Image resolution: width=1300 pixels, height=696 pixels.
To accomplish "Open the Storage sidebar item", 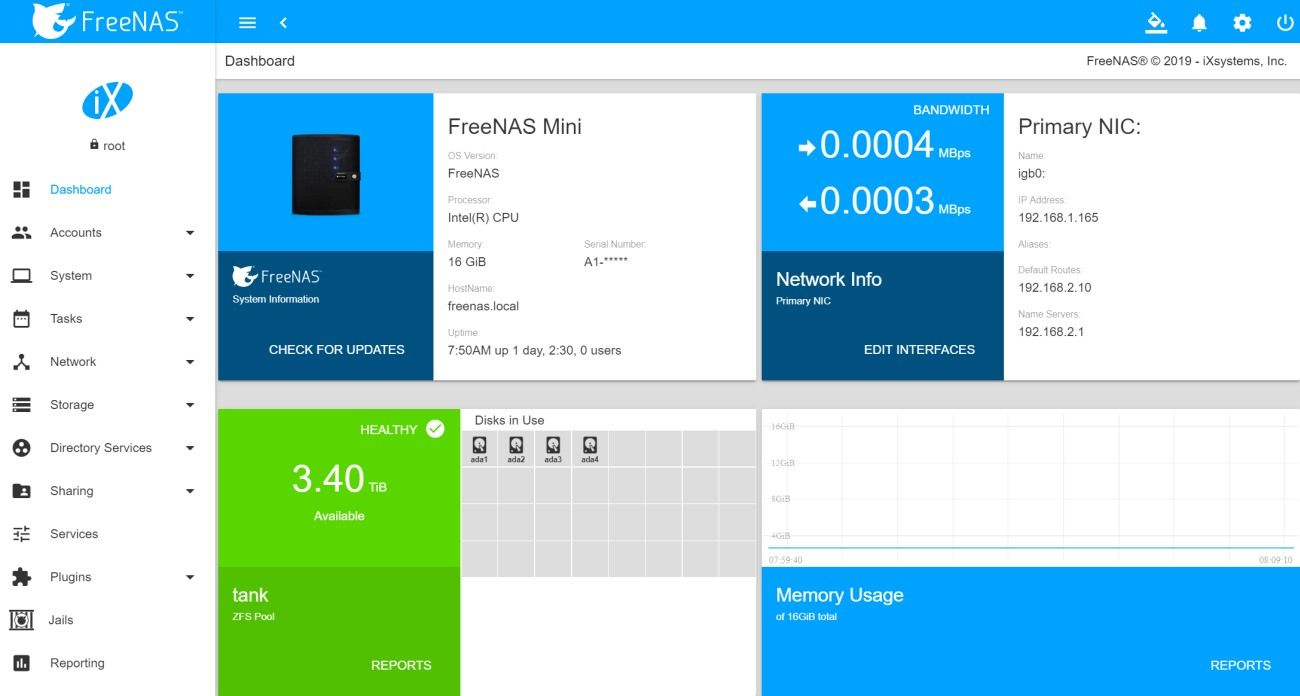I will tap(107, 404).
